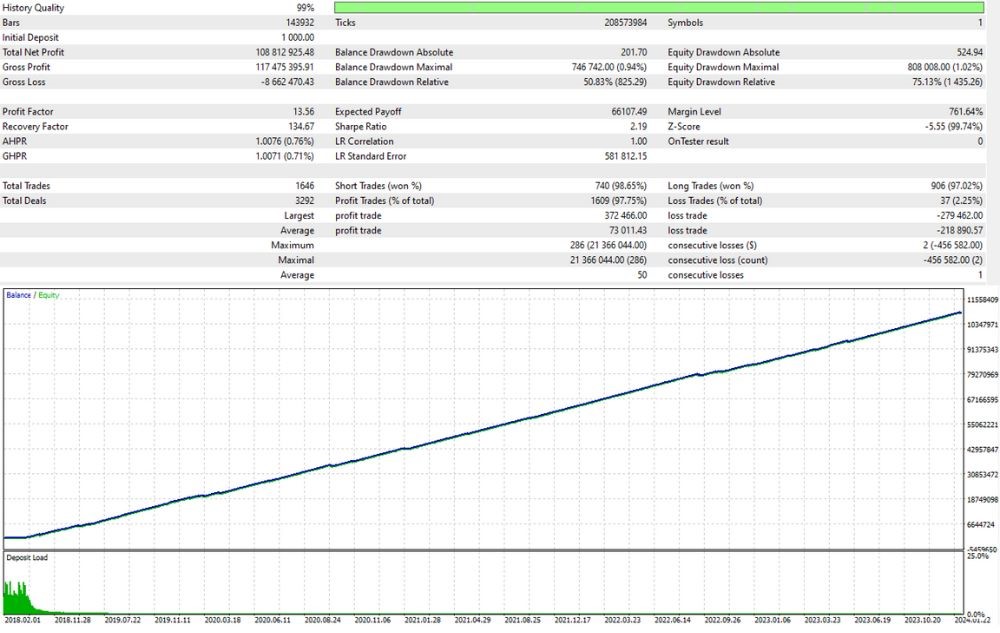The width and height of the screenshot is (1000, 633).
Task: Select the Sharpe Ratio value 2.19
Action: (637, 127)
